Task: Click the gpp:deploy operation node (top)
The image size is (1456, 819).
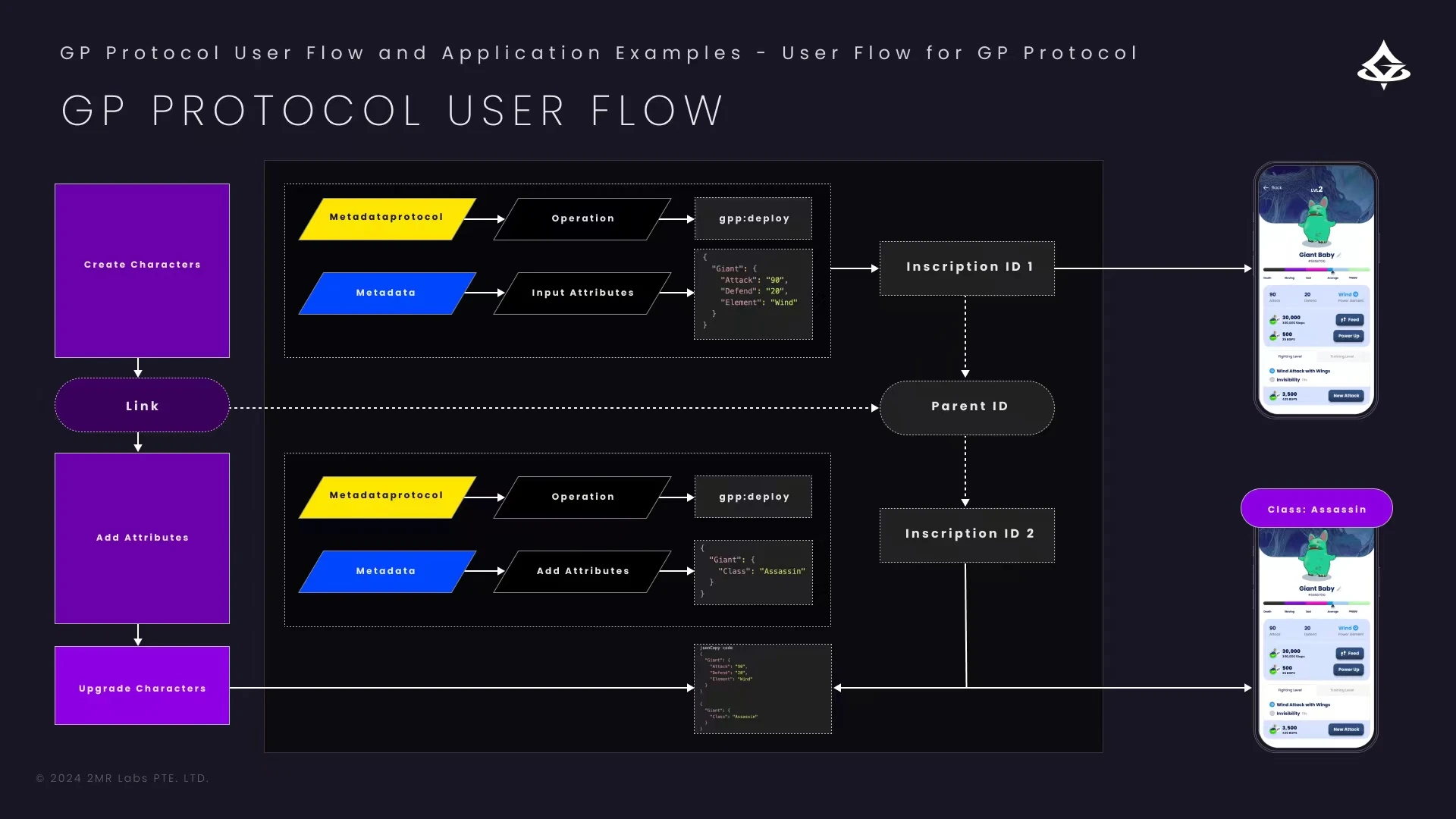Action: coord(753,218)
